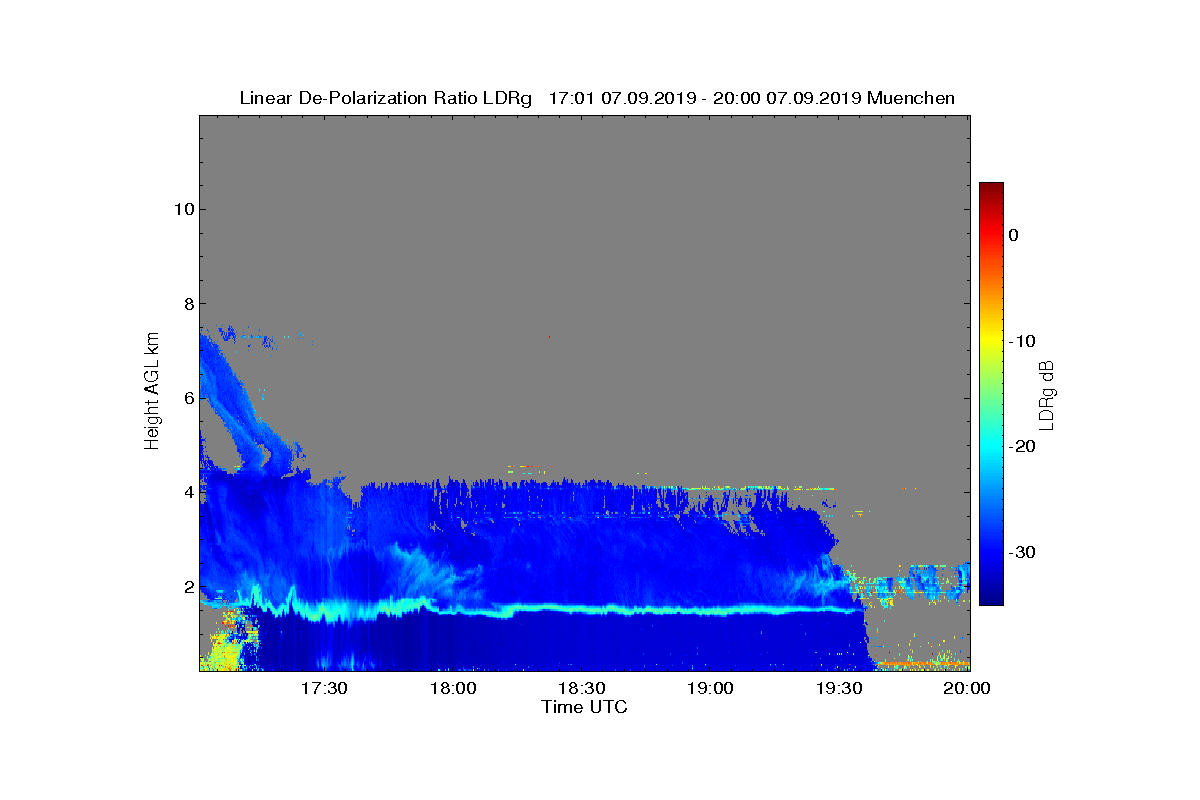Click the 19:00 time tick label
Image resolution: width=1200 pixels, height=800 pixels.
click(710, 689)
